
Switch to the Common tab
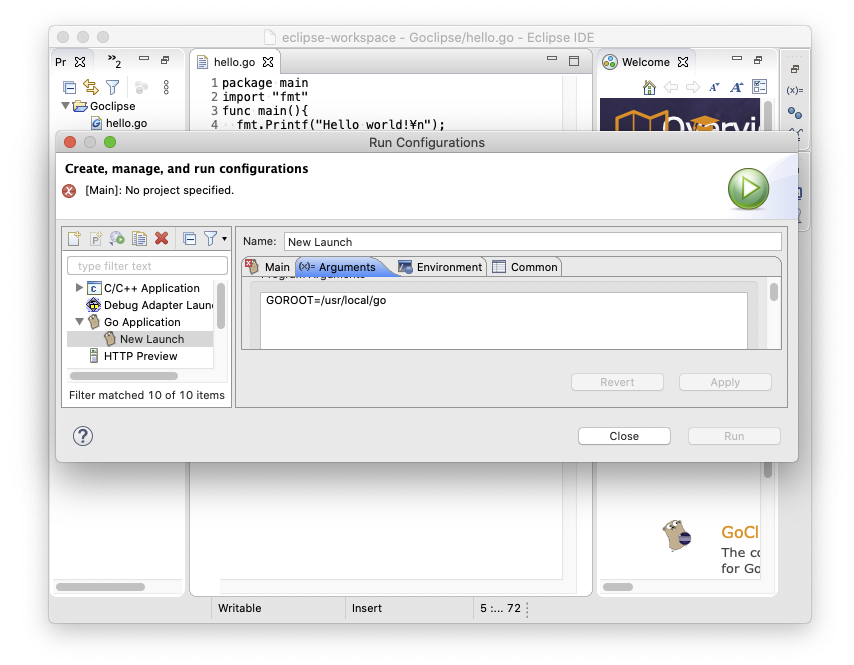[x=525, y=267]
